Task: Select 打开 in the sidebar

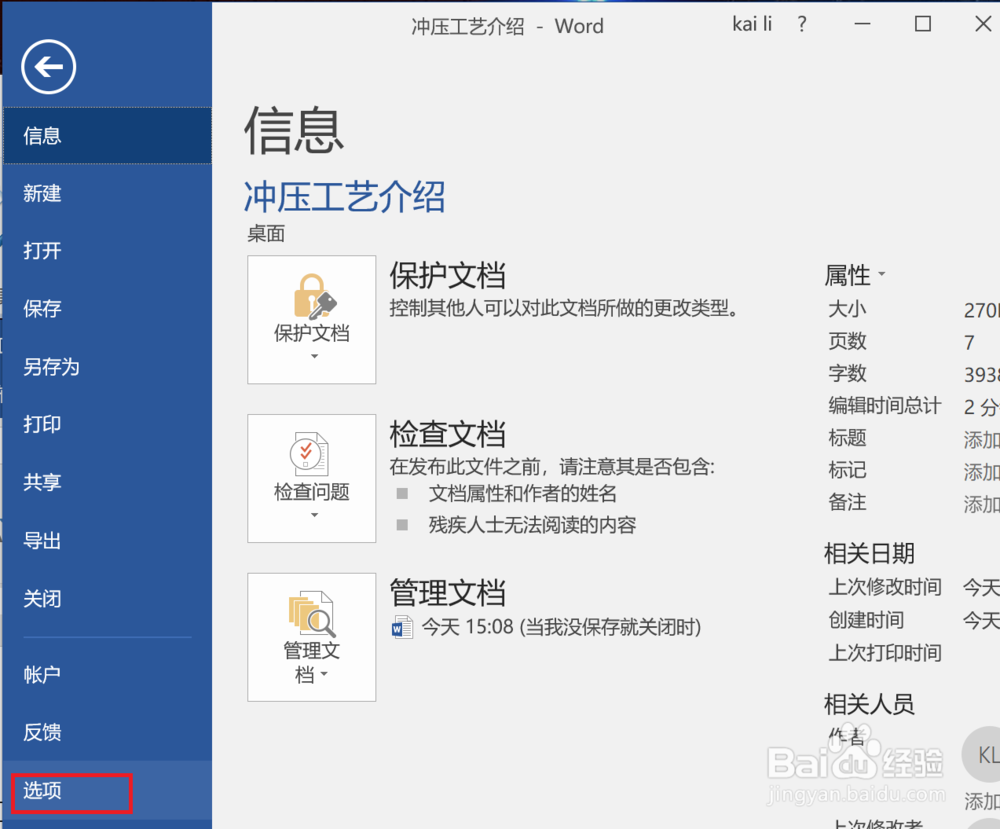Action: (x=107, y=251)
